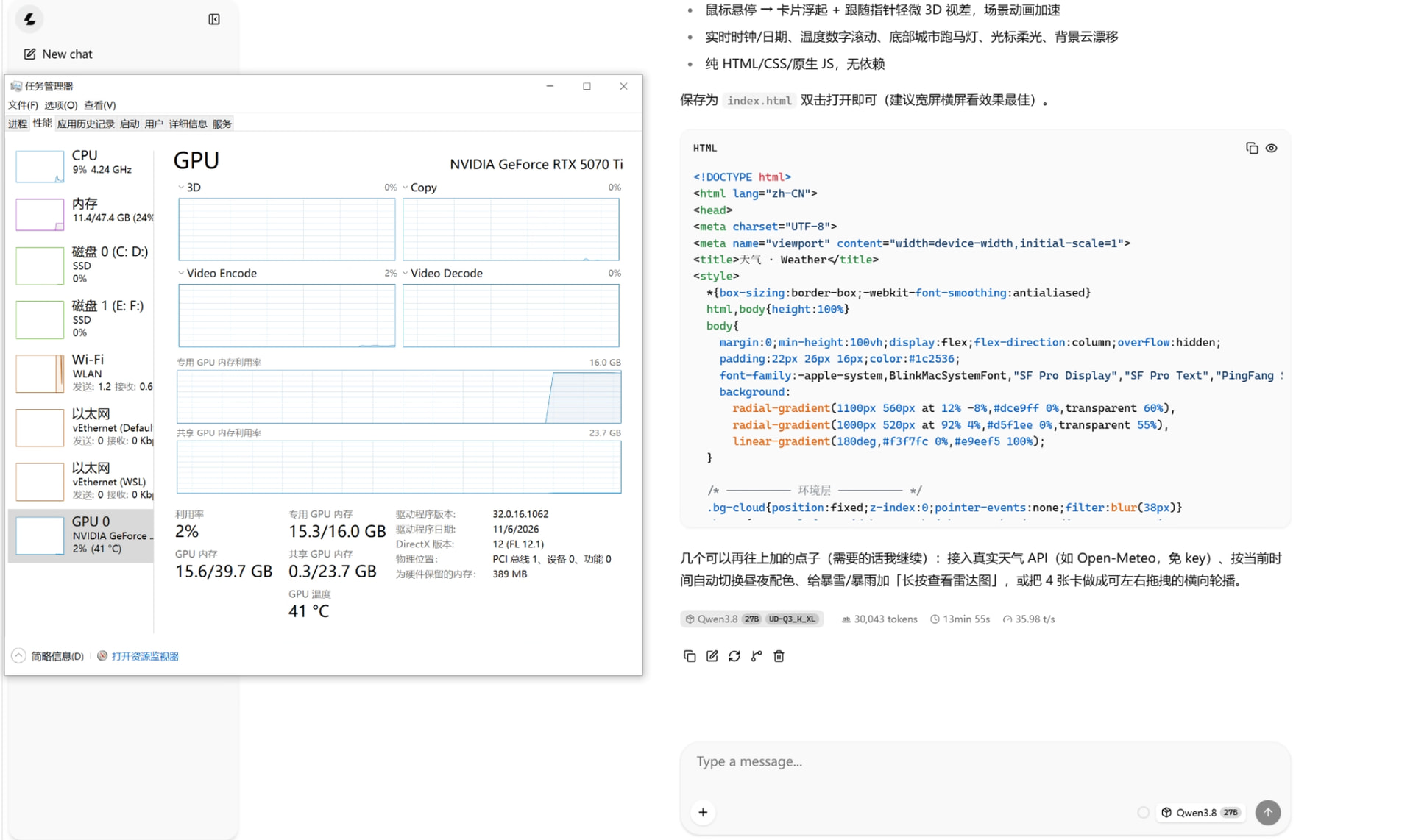Open the 查看(V) menu in Task Manager
Viewport: 1413px width, 840px height.
[x=99, y=105]
